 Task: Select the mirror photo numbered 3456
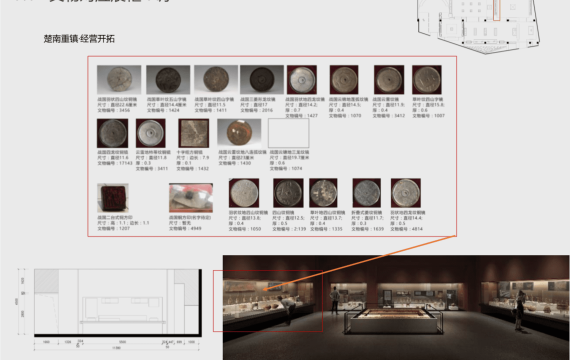pyautogui.click(x=119, y=80)
